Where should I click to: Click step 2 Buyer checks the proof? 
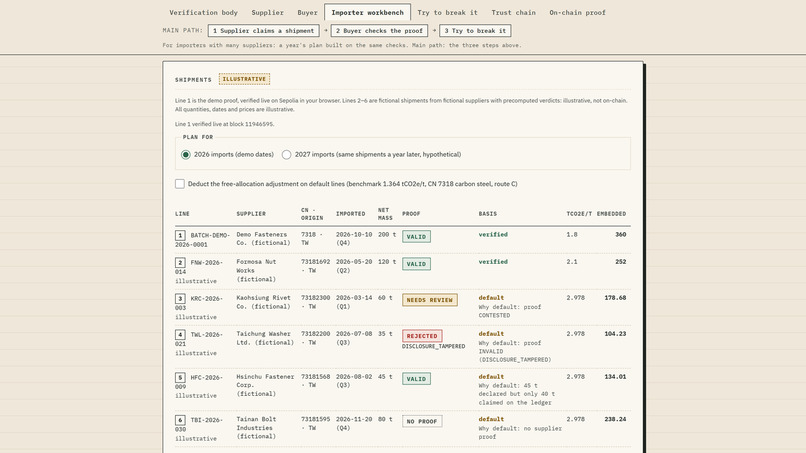pyautogui.click(x=379, y=31)
